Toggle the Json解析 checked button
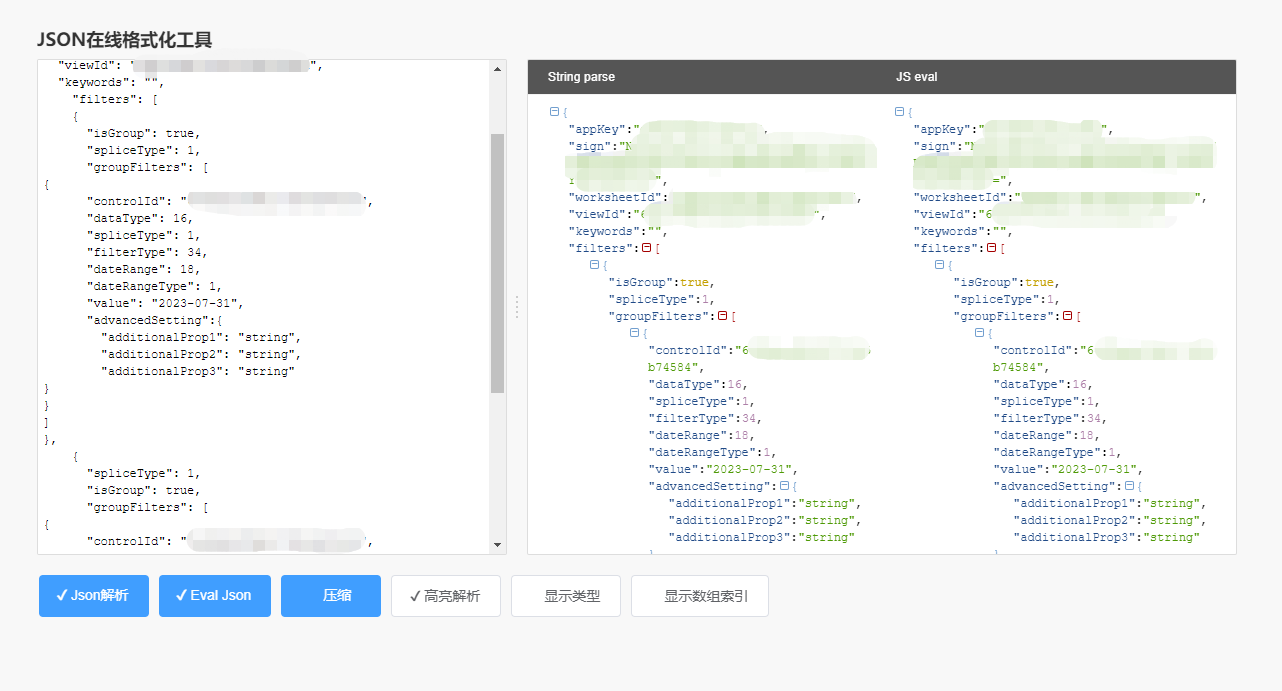The image size is (1282, 691). tap(93, 596)
